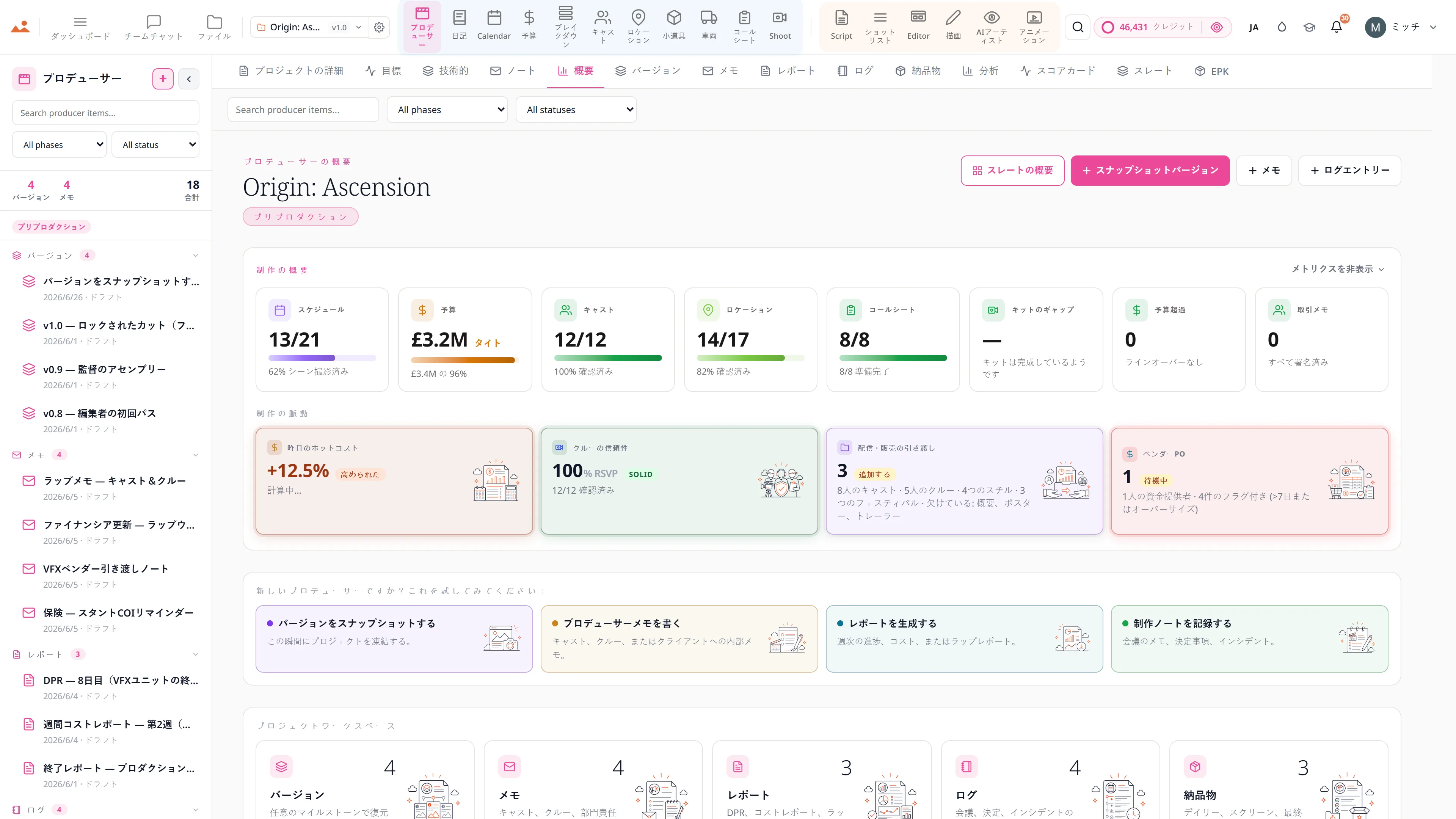
Task: Click the ロケーション 14/17 progress bar
Action: click(x=751, y=358)
